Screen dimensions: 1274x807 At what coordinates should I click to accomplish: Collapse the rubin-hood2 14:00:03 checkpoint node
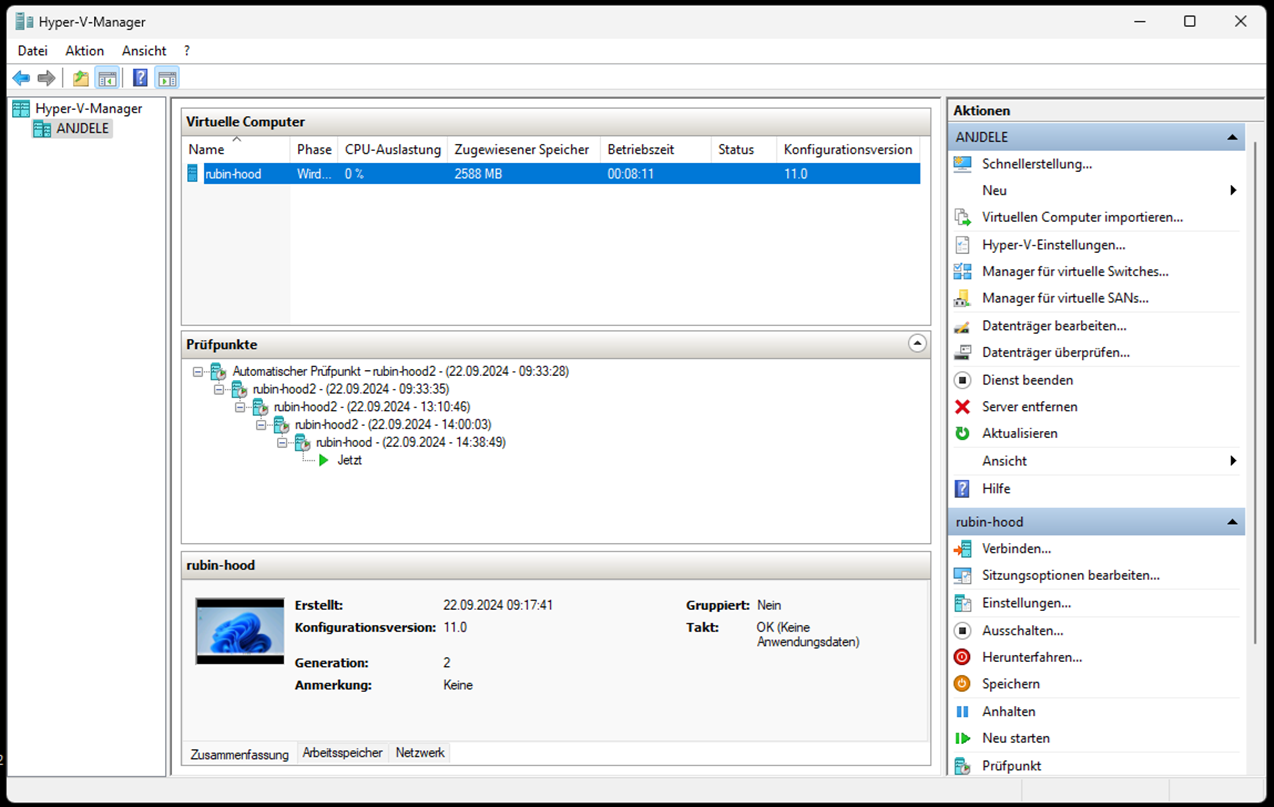tap(261, 425)
